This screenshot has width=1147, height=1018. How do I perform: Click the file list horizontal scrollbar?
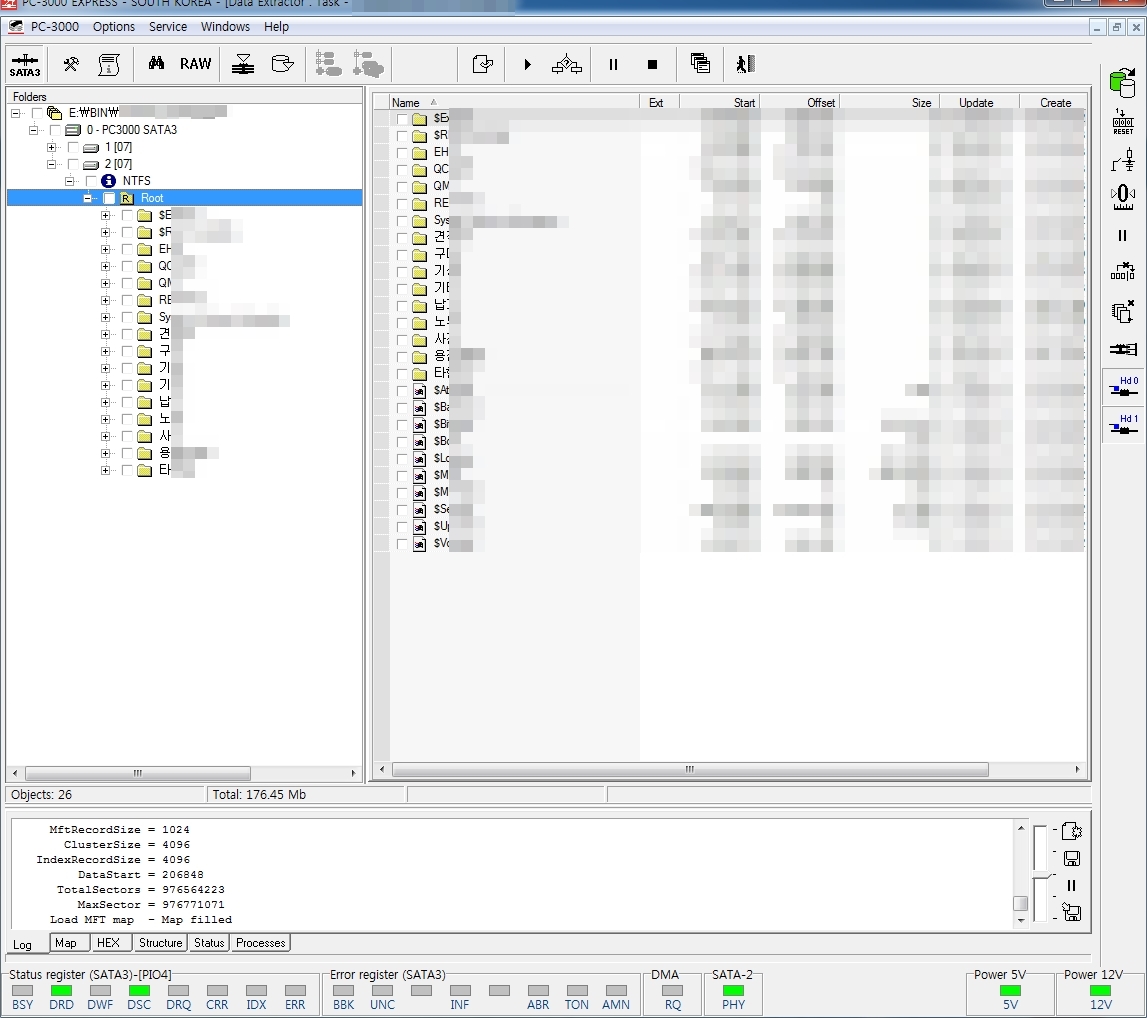click(690, 769)
